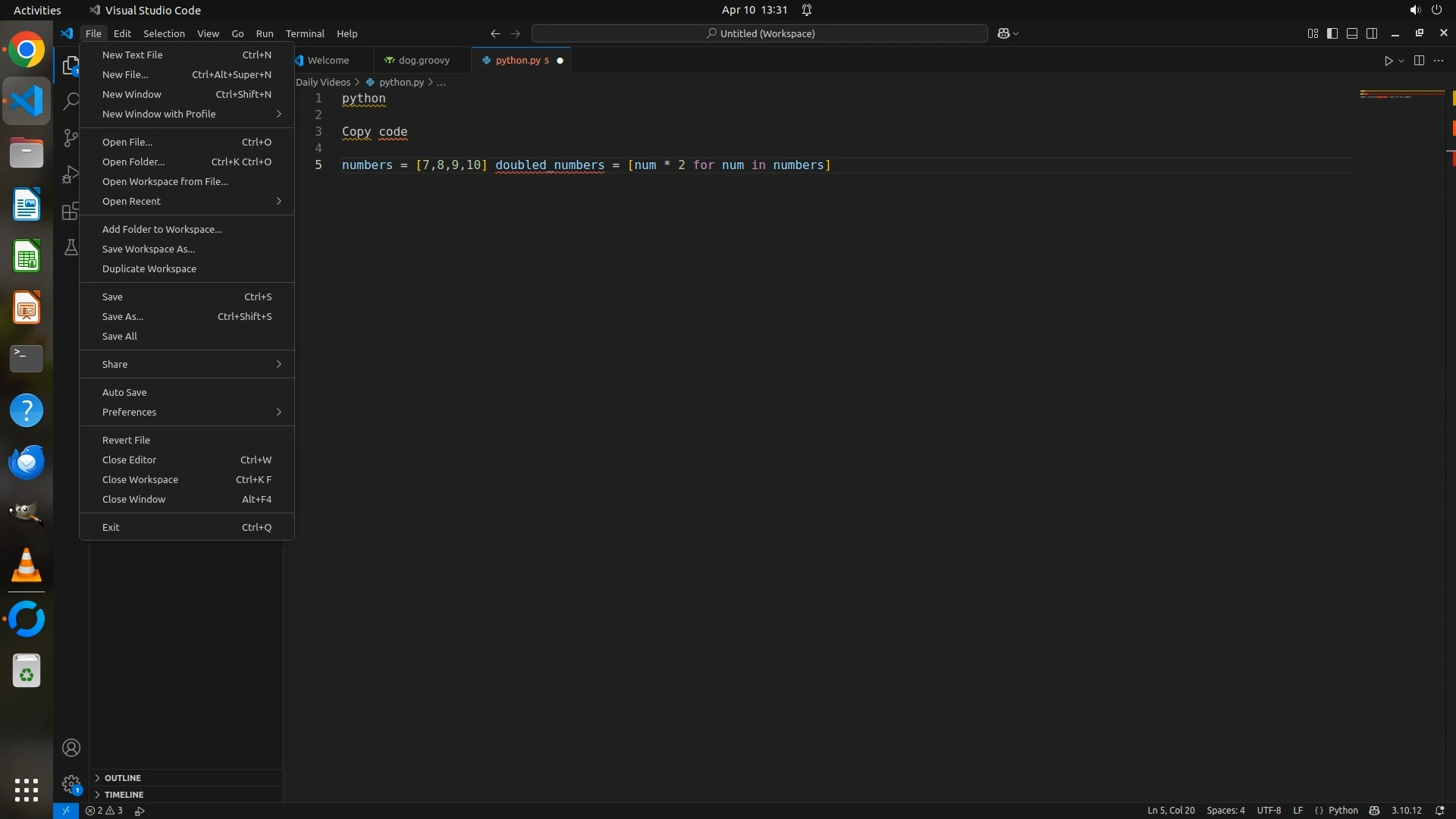This screenshot has width=1456, height=819.
Task: Click the Python language mode in status bar
Action: [x=1343, y=811]
